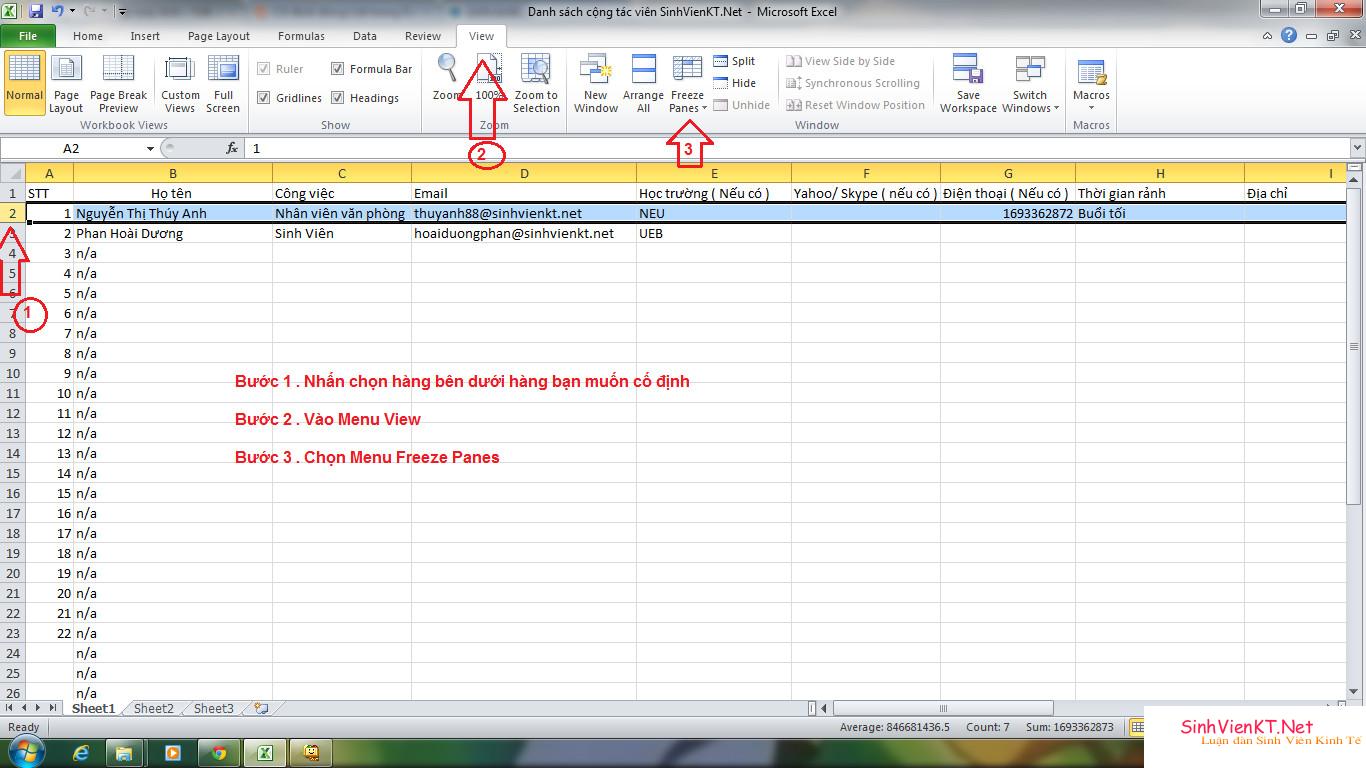1366x768 pixels.
Task: Open the Macros dropdown
Action: (1091, 84)
